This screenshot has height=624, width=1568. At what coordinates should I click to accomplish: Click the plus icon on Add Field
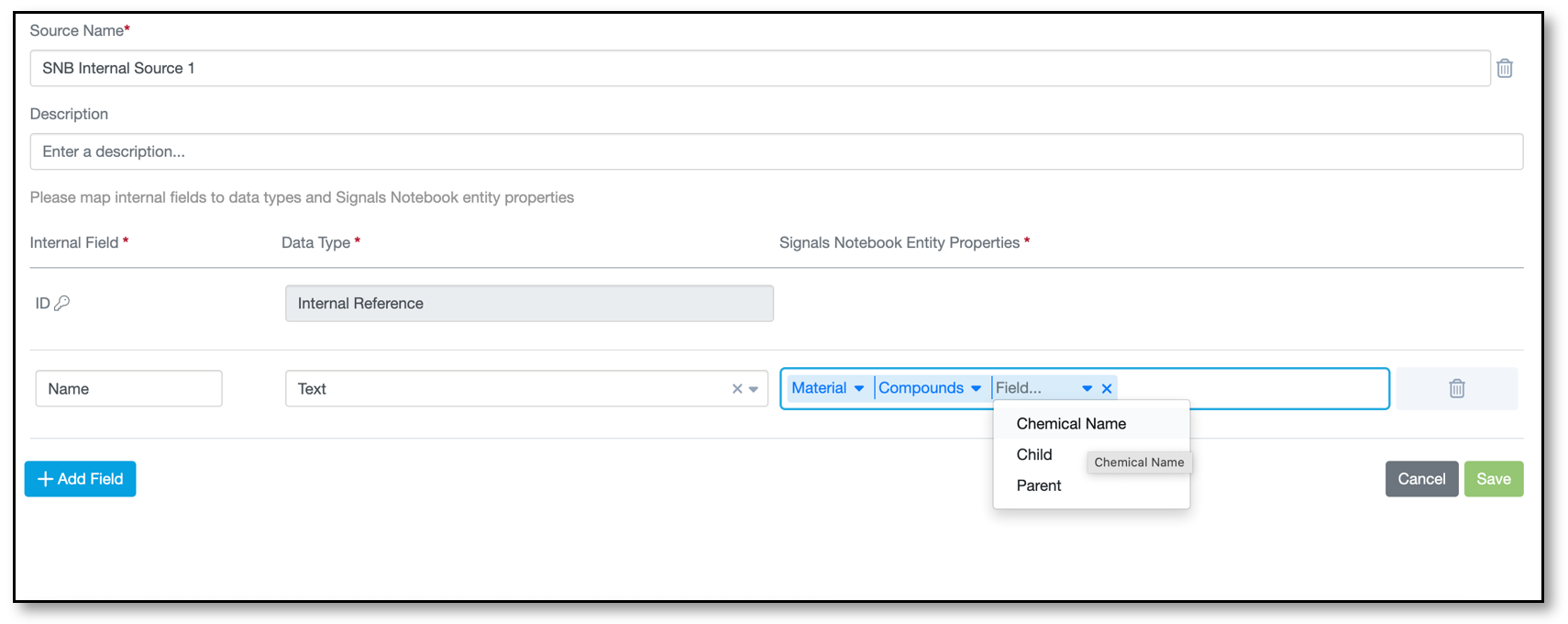pyautogui.click(x=45, y=479)
